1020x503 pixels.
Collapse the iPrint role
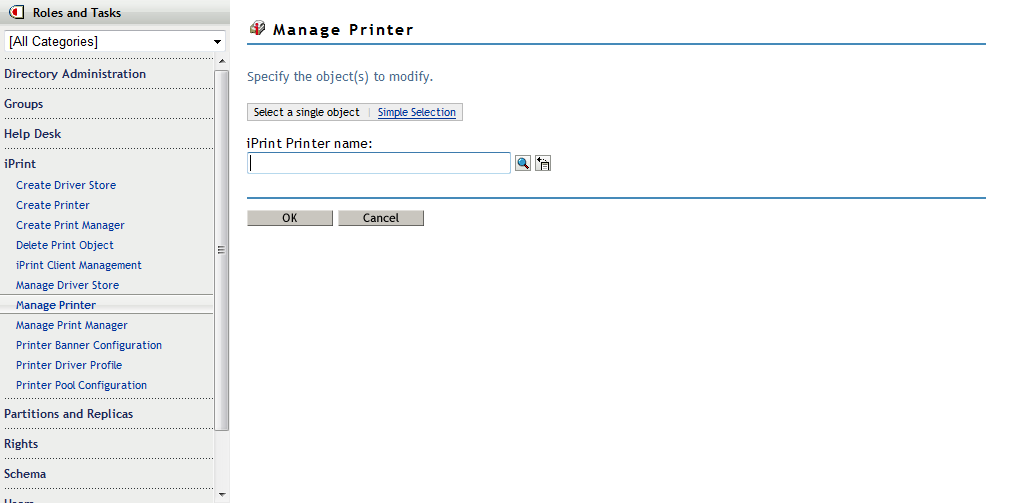pyautogui.click(x=20, y=164)
